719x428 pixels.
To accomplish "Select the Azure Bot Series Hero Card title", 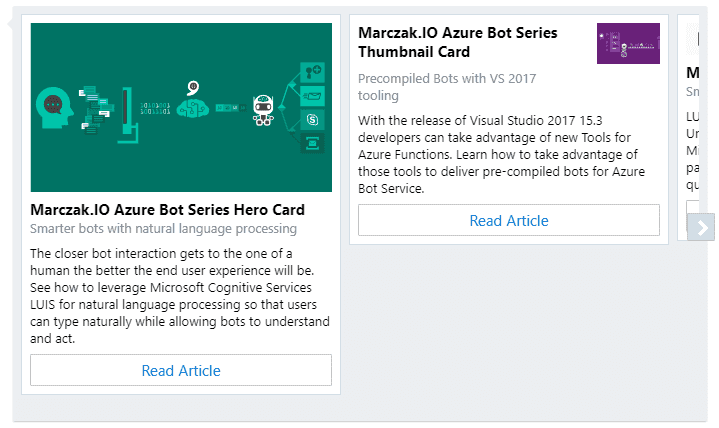I will 168,210.
